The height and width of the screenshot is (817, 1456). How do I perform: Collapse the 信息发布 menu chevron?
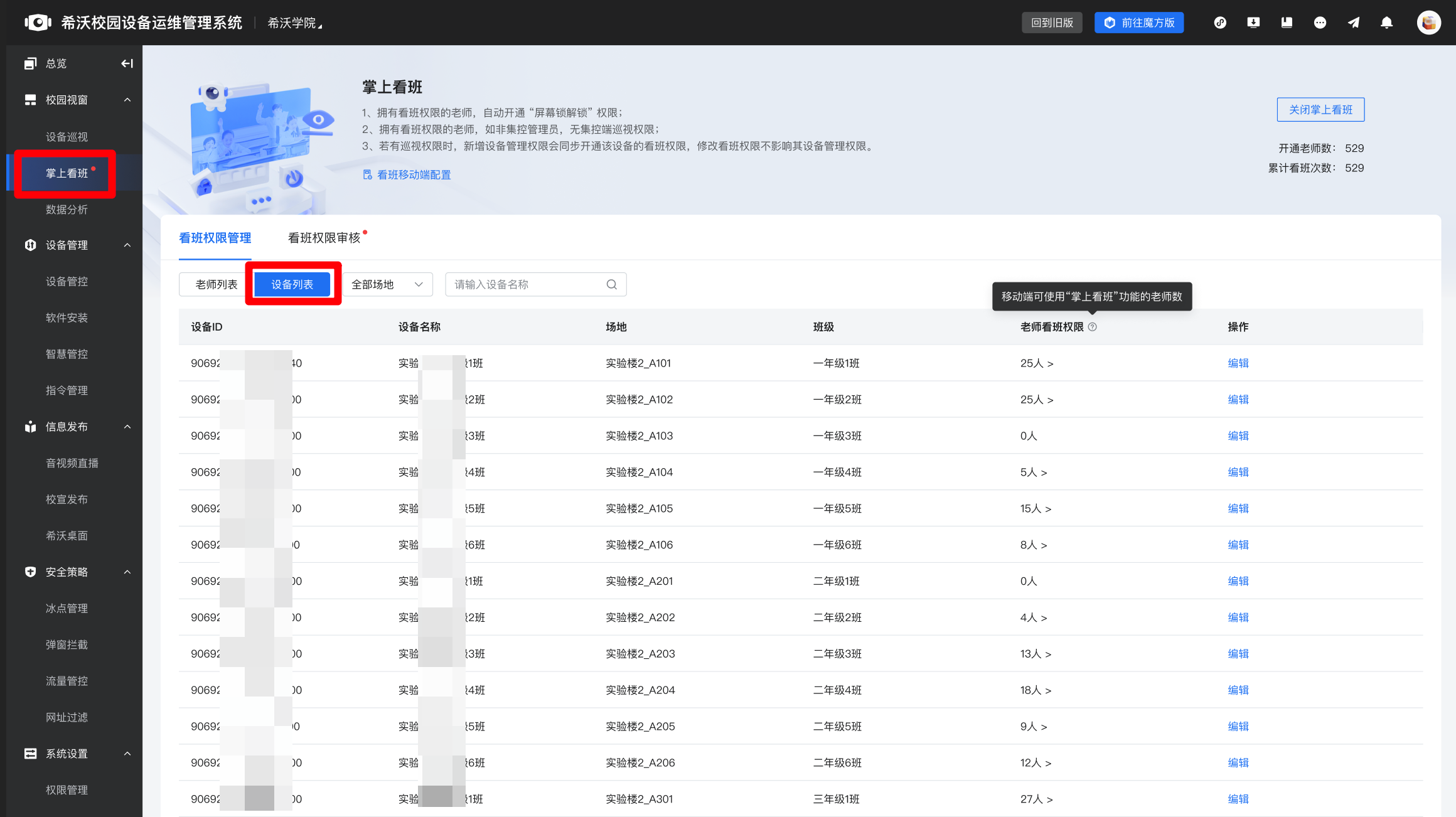(x=127, y=427)
